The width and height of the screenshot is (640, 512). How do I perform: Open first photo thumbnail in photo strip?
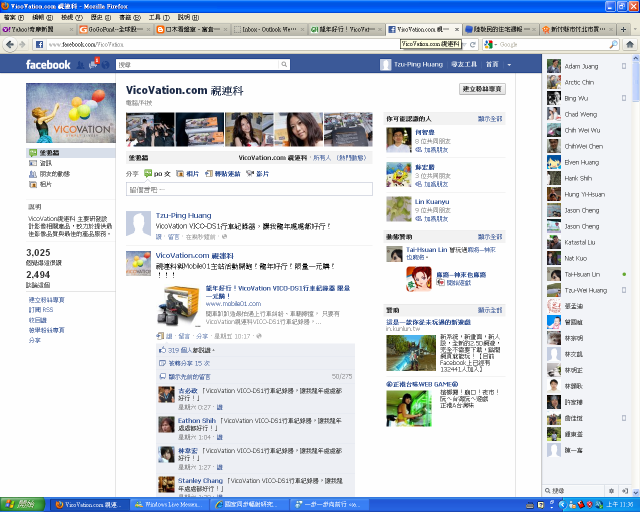150,129
